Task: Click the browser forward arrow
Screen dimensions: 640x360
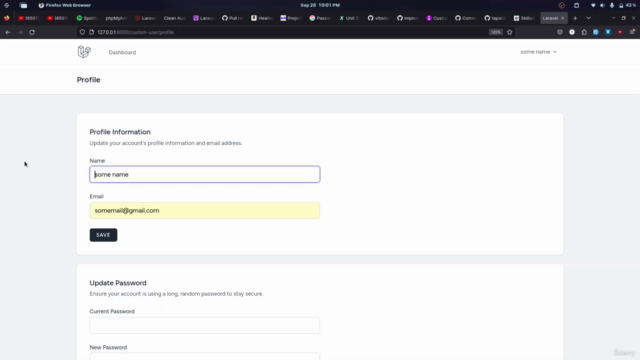Action: (x=20, y=32)
